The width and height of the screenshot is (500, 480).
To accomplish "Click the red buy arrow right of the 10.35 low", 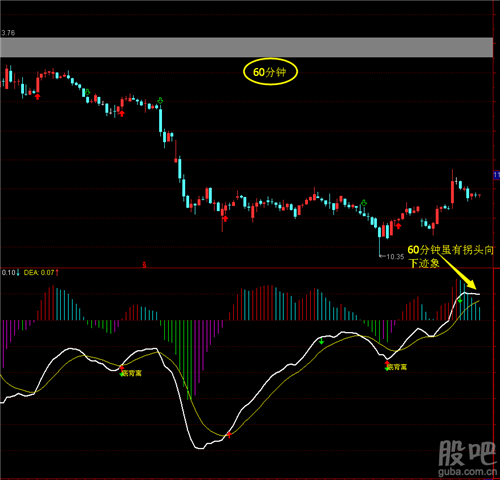I will 398,226.
